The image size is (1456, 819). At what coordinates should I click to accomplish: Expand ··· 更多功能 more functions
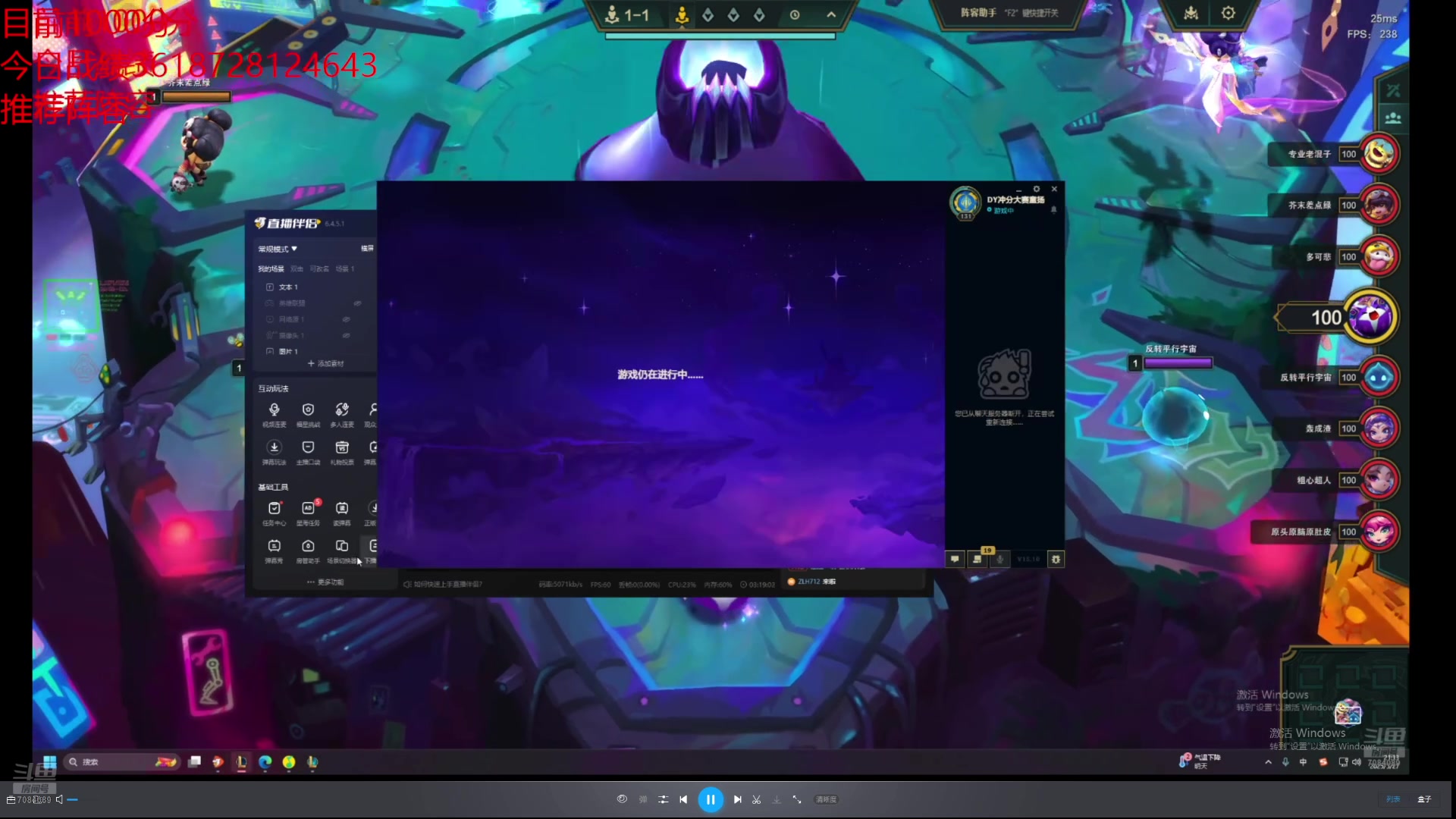click(325, 582)
